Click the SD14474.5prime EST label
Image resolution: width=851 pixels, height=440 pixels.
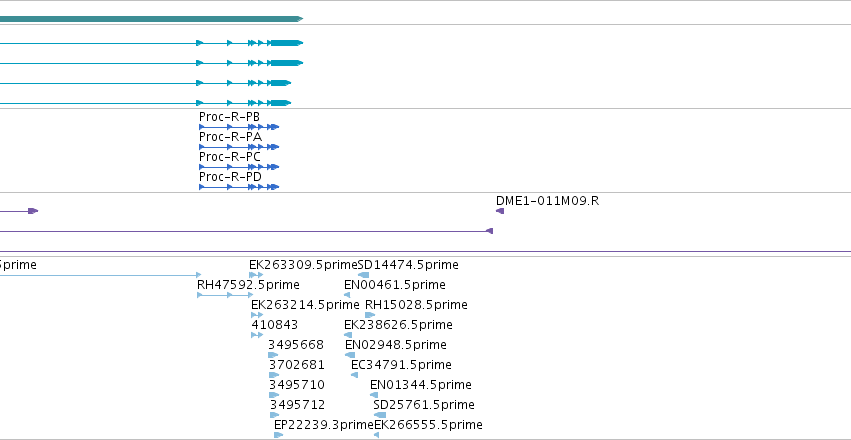point(408,265)
